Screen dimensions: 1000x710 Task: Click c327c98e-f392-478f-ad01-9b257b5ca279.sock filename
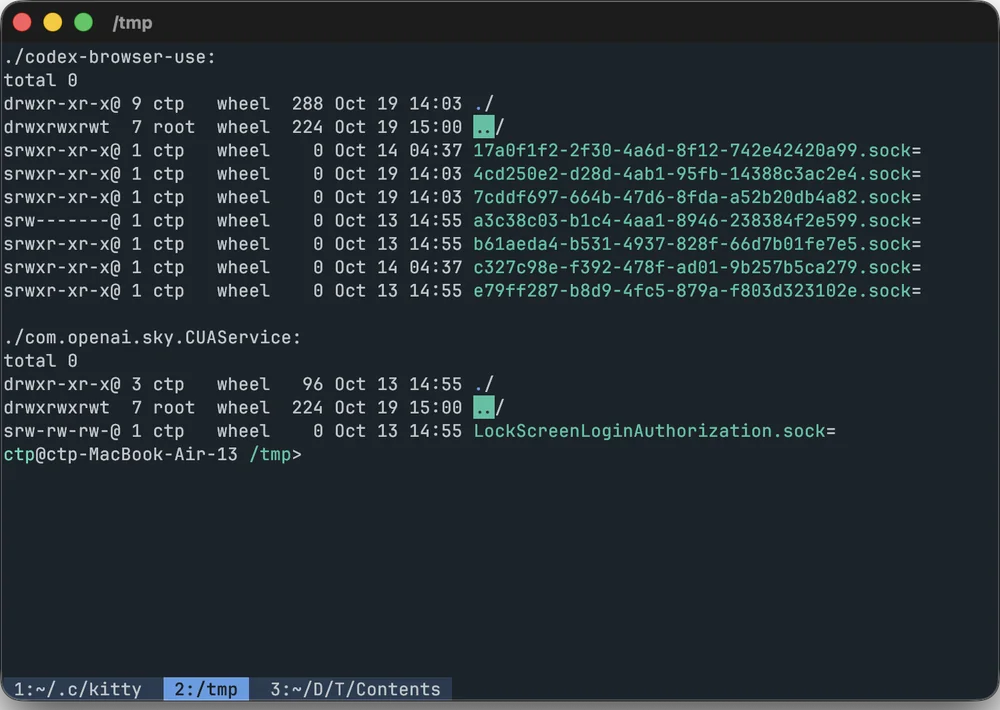point(692,267)
